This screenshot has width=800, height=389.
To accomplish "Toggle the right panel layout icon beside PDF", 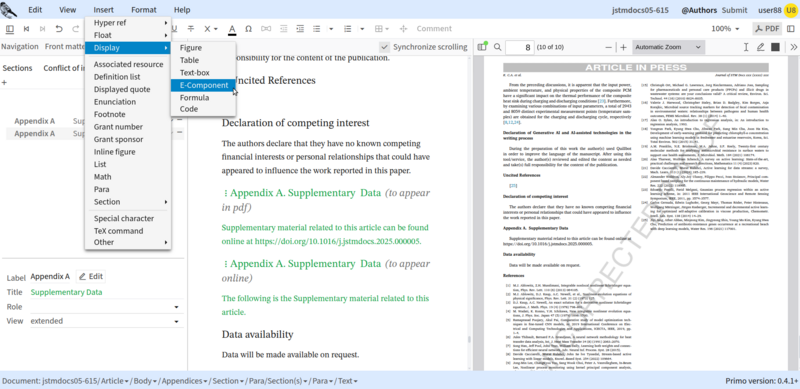I will point(791,29).
